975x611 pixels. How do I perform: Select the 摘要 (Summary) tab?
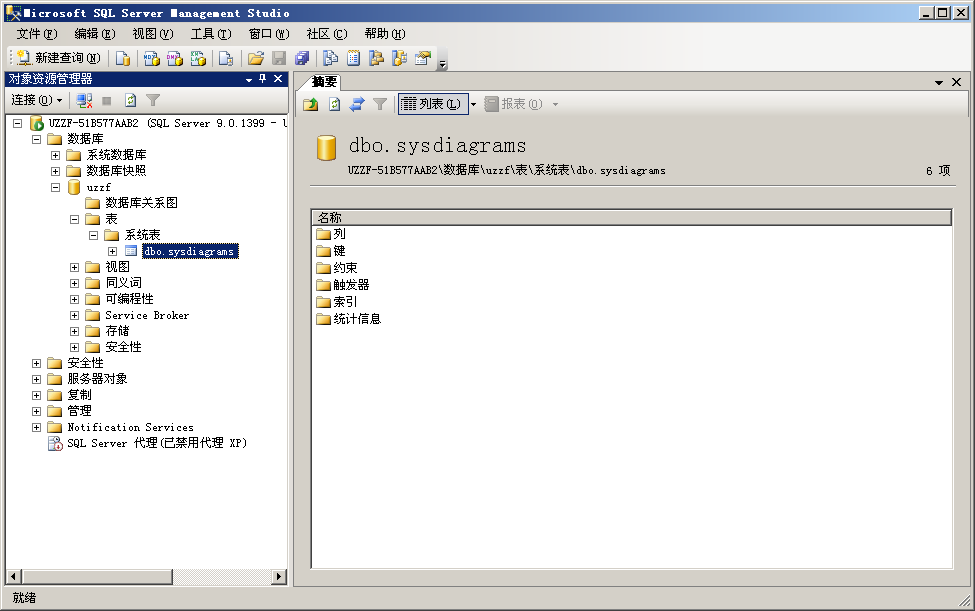point(324,81)
